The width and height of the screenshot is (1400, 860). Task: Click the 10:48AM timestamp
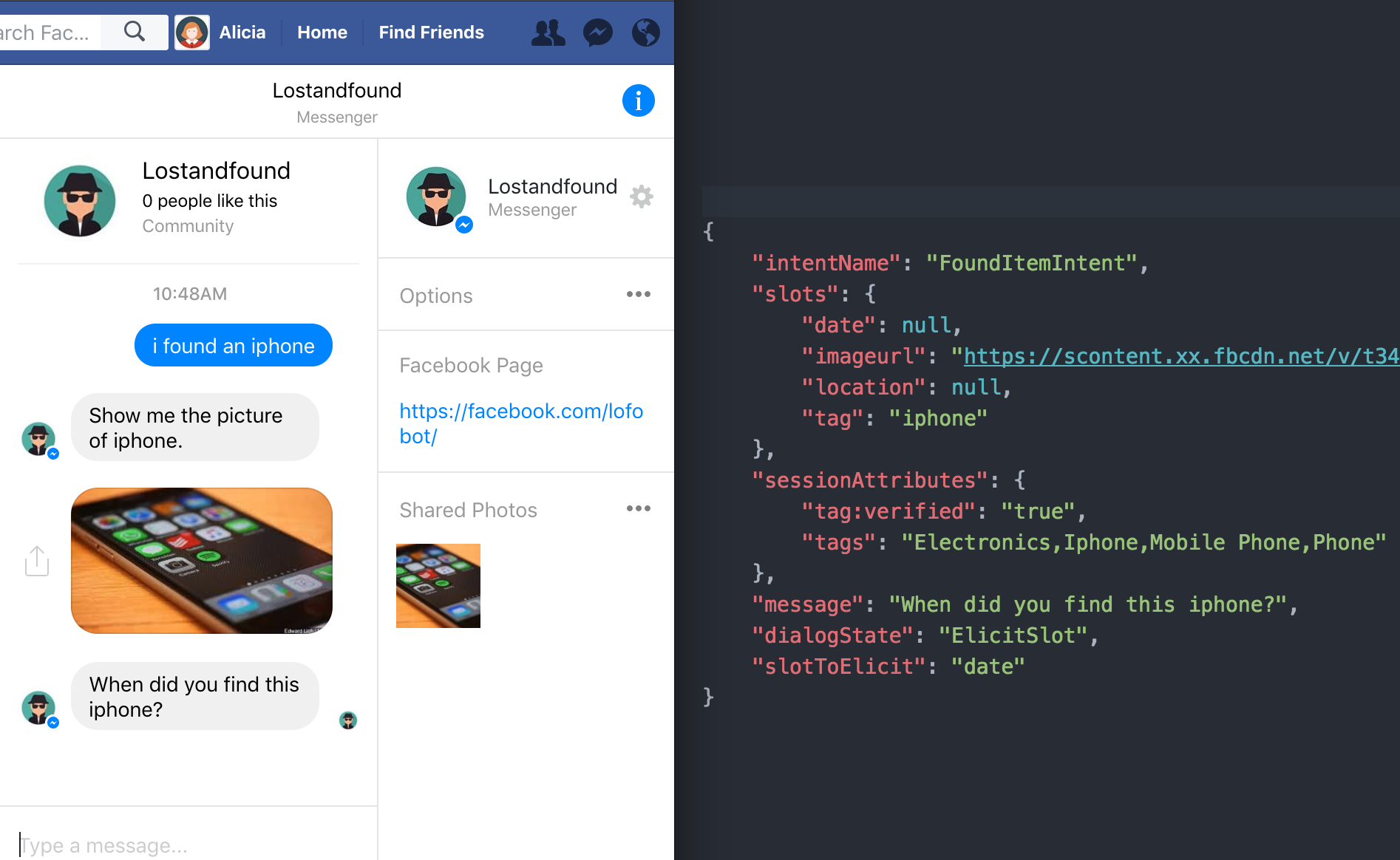pos(190,294)
